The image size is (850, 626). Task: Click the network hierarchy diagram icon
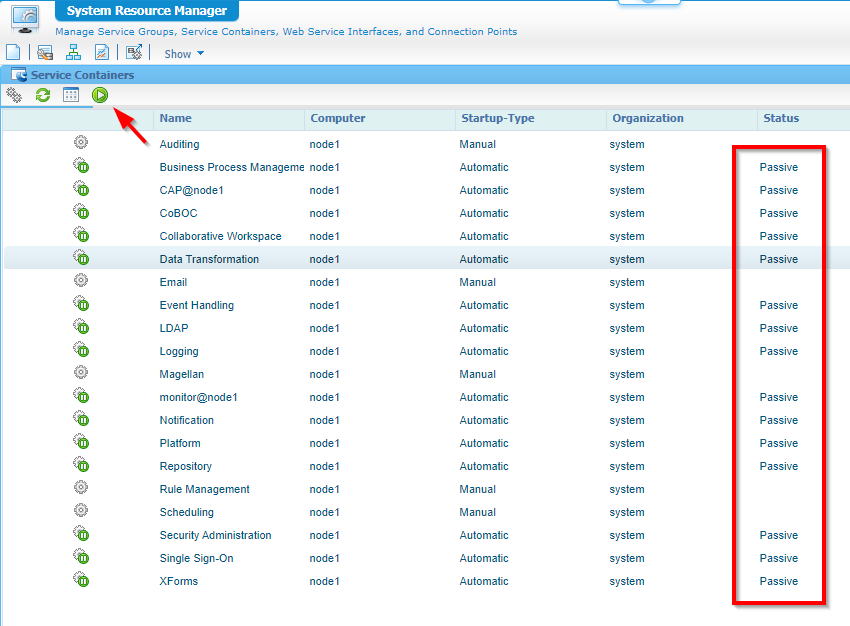(x=73, y=53)
